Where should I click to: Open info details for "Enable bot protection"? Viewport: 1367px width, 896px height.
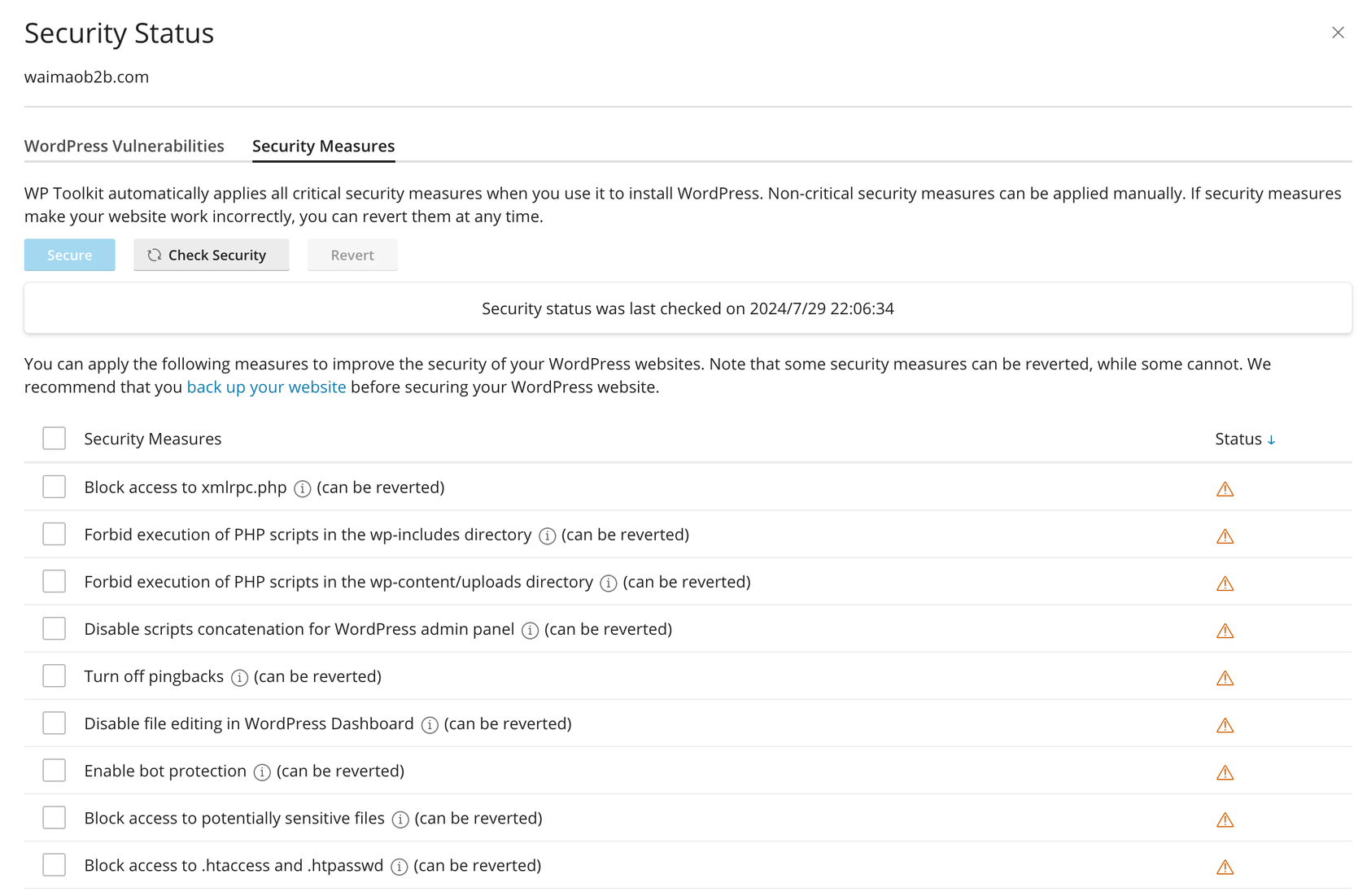tap(260, 771)
